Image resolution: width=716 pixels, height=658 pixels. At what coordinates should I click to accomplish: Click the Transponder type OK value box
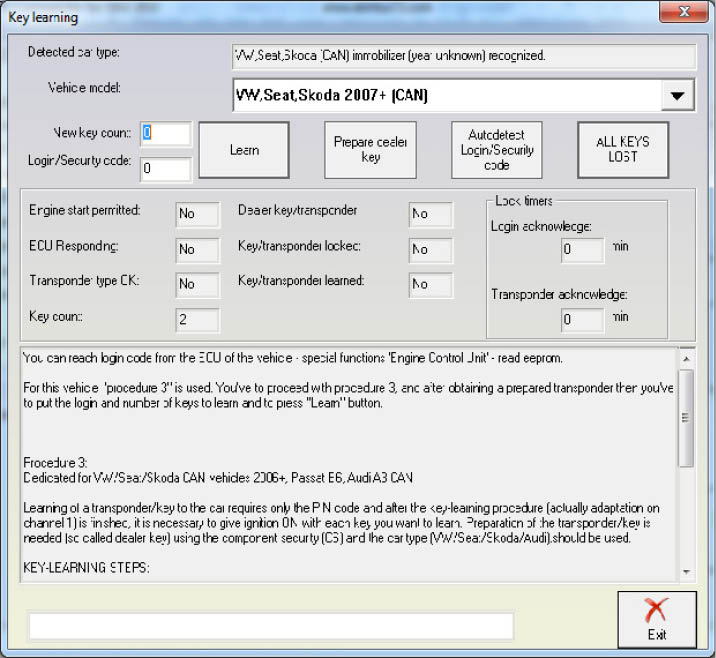pyautogui.click(x=197, y=284)
